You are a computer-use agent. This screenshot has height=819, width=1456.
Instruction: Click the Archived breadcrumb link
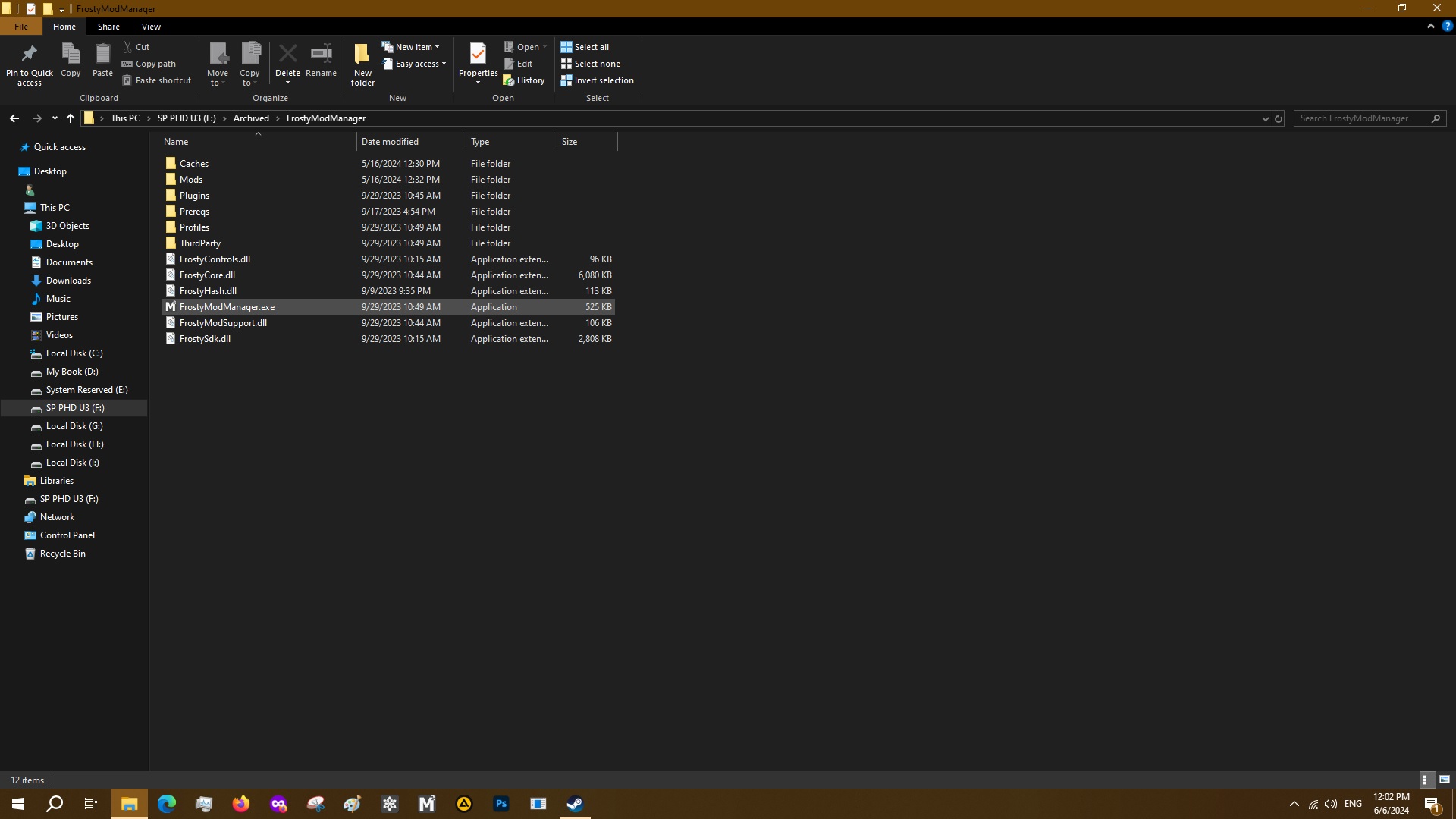251,118
